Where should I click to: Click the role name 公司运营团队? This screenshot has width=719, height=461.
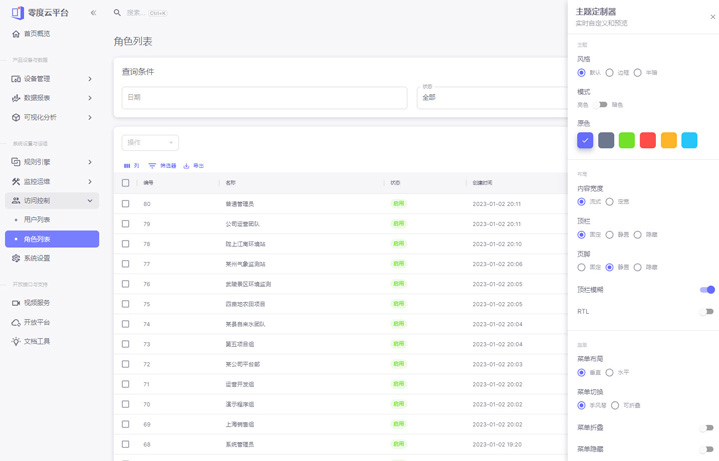(x=243, y=224)
